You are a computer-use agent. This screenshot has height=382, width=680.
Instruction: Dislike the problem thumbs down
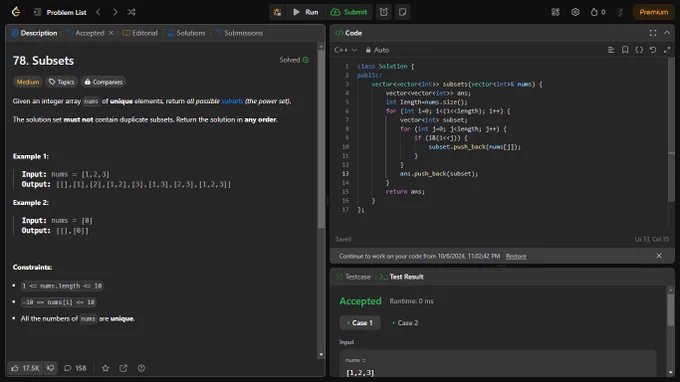[51, 368]
